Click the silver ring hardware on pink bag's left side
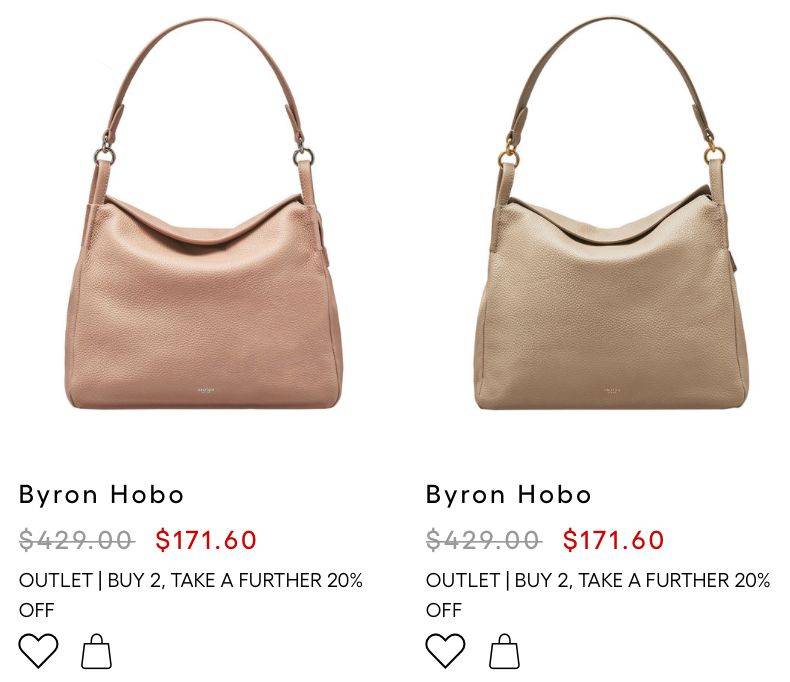Screen dimensions: 790x682 pyautogui.click(x=105, y=154)
